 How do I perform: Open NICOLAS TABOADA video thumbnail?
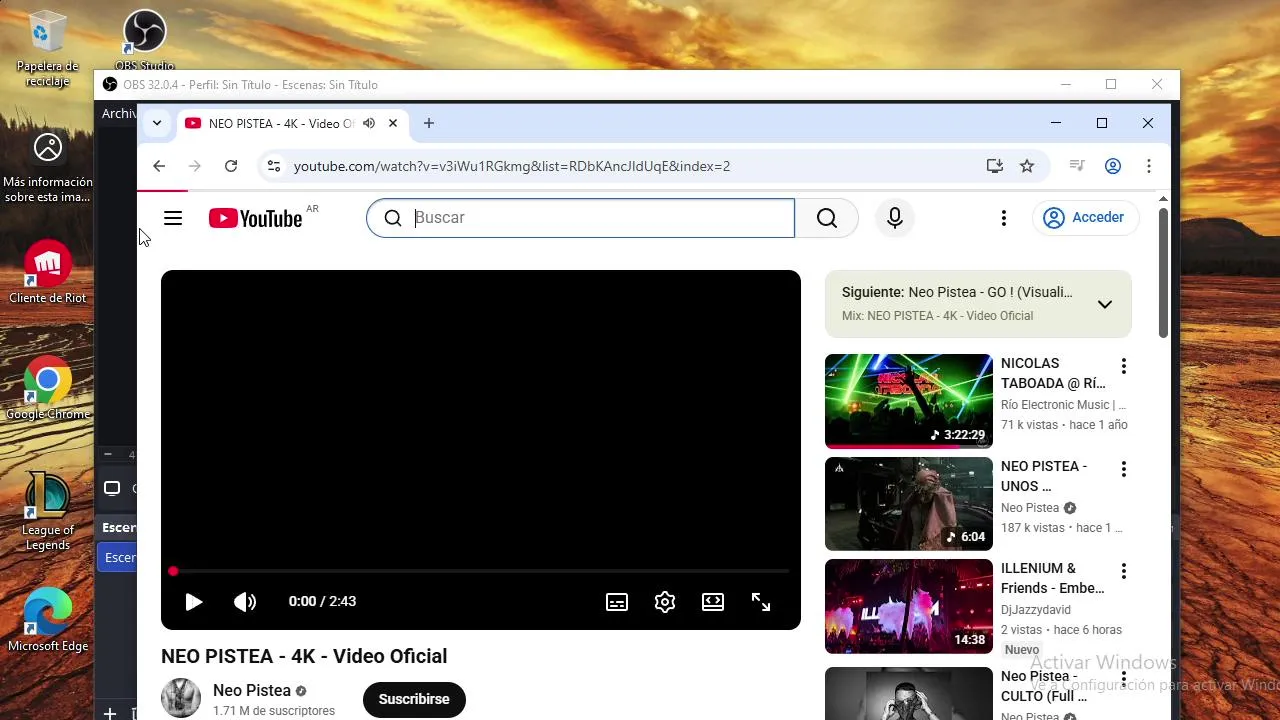(x=909, y=401)
